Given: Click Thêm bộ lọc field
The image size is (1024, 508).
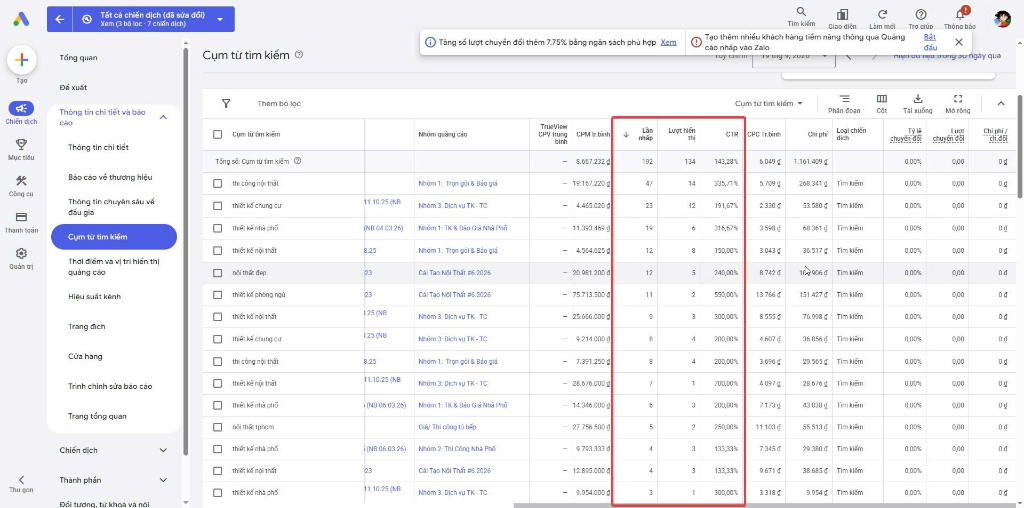Looking at the screenshot, I should point(279,103).
